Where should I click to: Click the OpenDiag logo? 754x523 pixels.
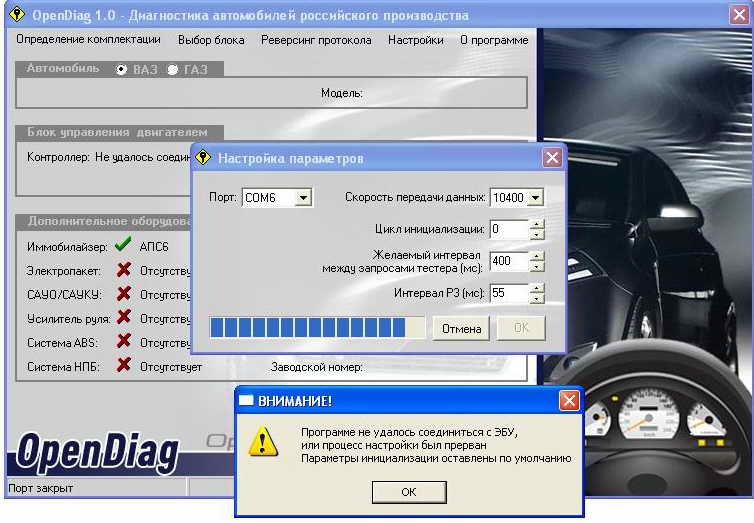tap(98, 452)
